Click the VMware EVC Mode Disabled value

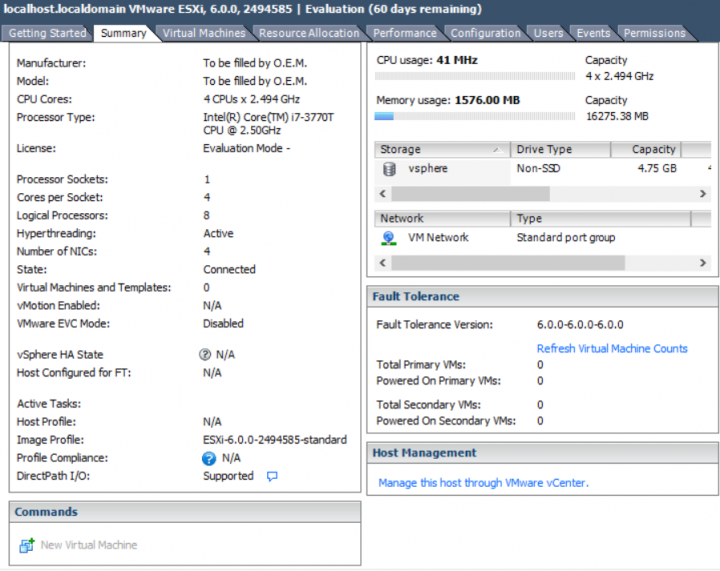pos(223,324)
